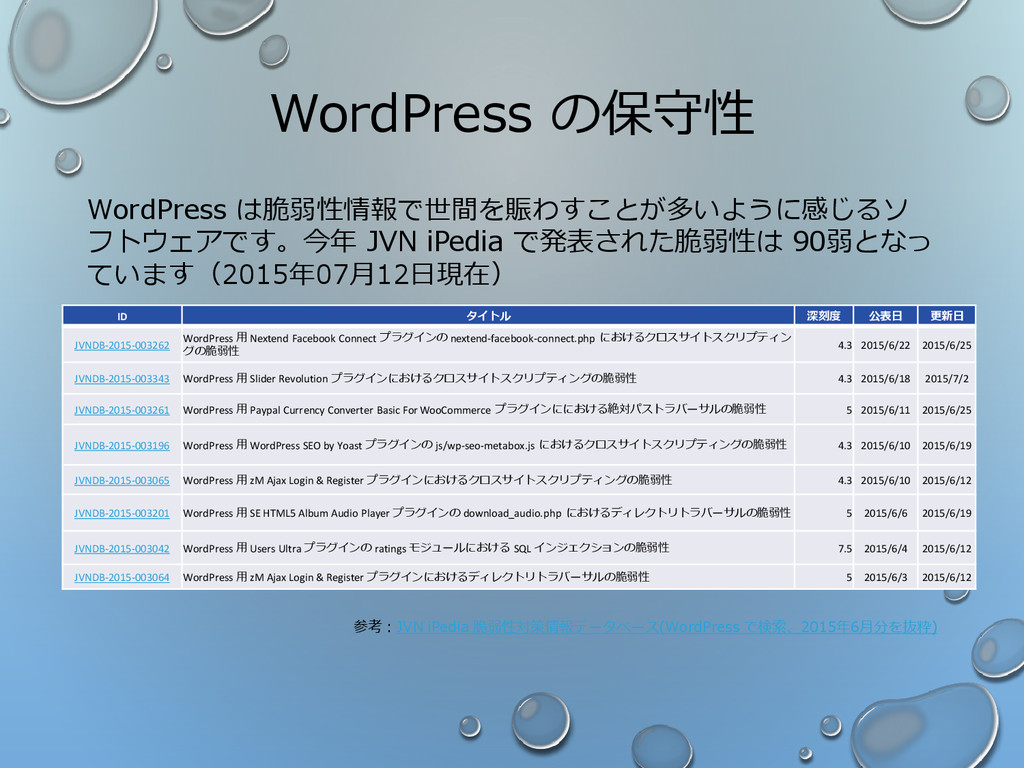Select the Users Ultra SQL injection title
Image resolution: width=1024 pixels, height=768 pixels.
click(426, 548)
